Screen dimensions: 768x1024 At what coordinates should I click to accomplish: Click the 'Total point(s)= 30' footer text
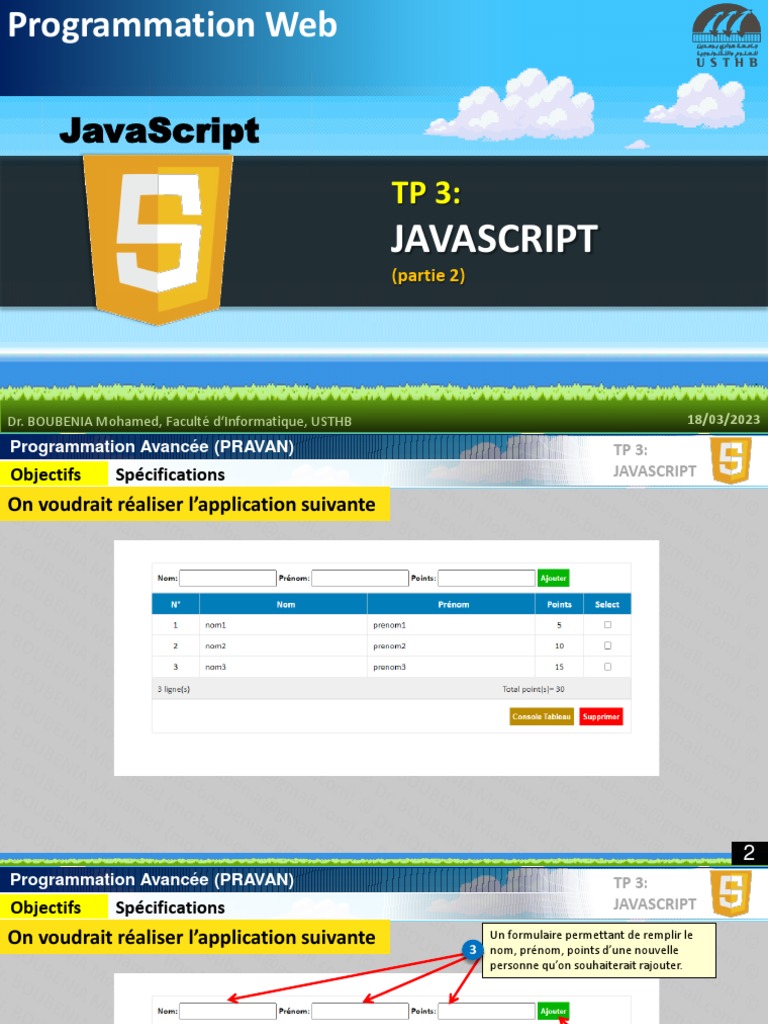pos(533,689)
